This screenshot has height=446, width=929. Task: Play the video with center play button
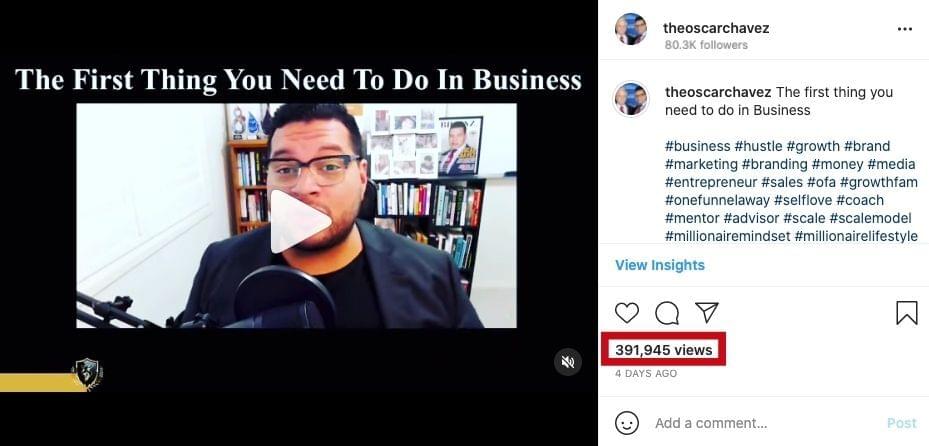tap(300, 221)
